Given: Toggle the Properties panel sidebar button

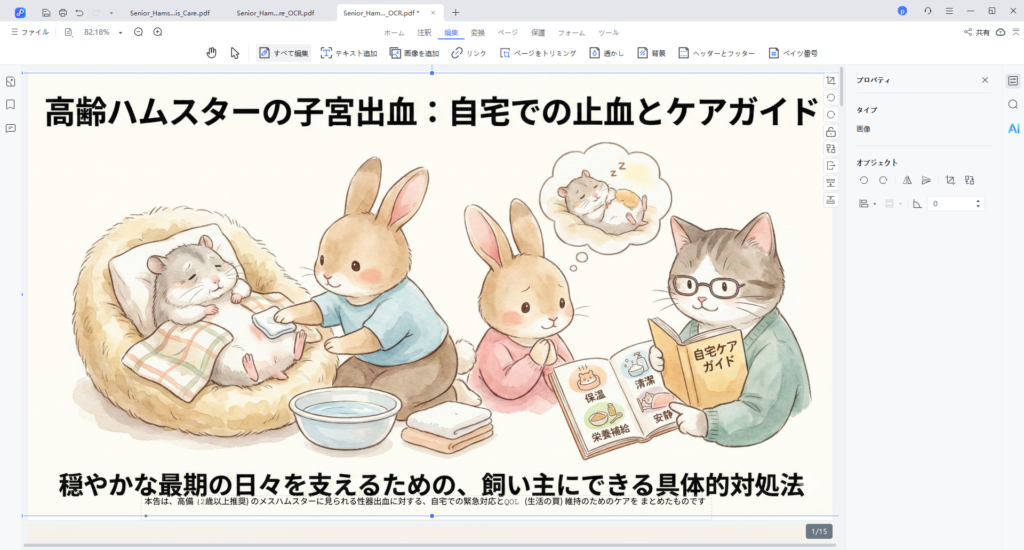Looking at the screenshot, I should tap(1013, 80).
